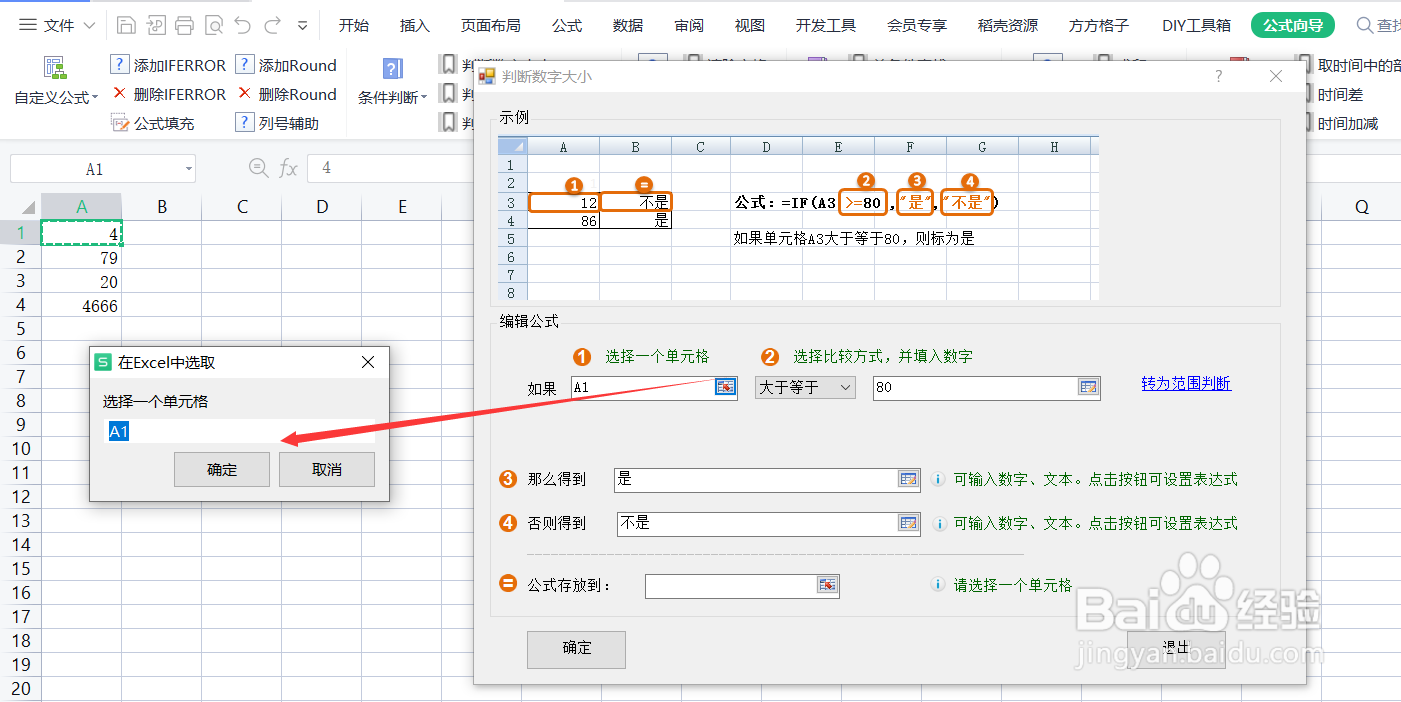This screenshot has height=702, width=1401.
Task: Open the 公式 ribbon tab
Action: [x=566, y=25]
